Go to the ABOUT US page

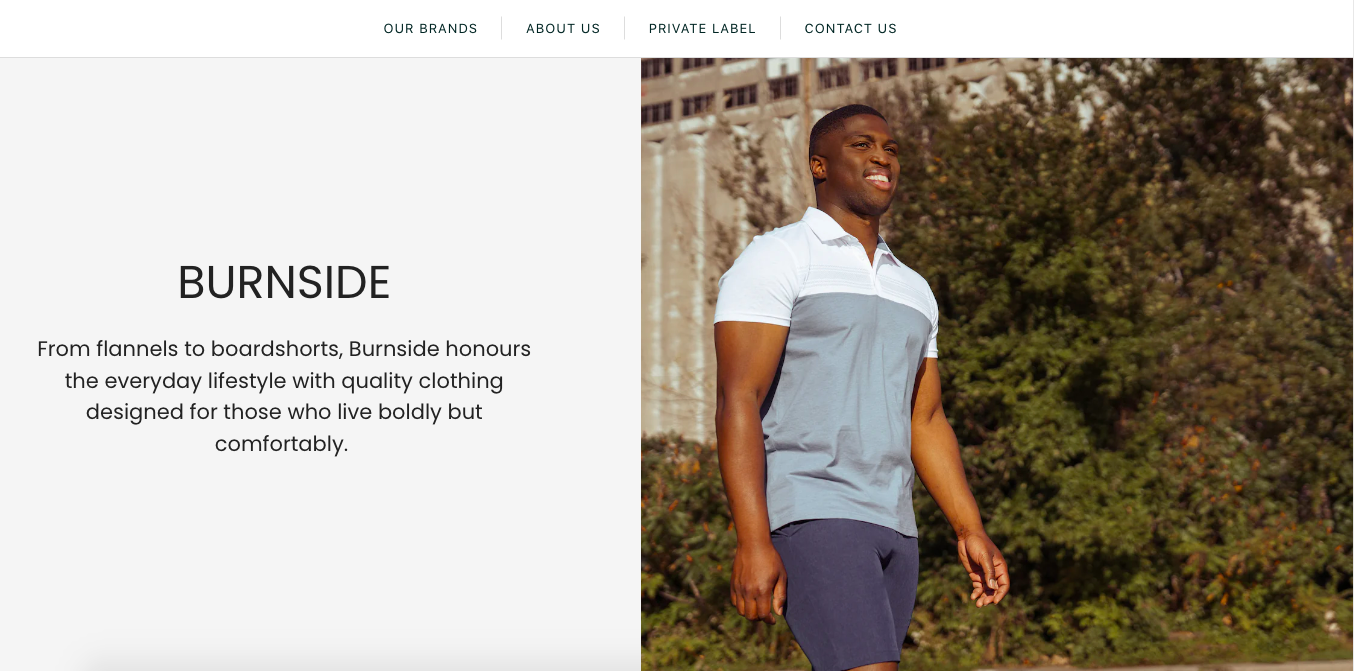(x=563, y=29)
